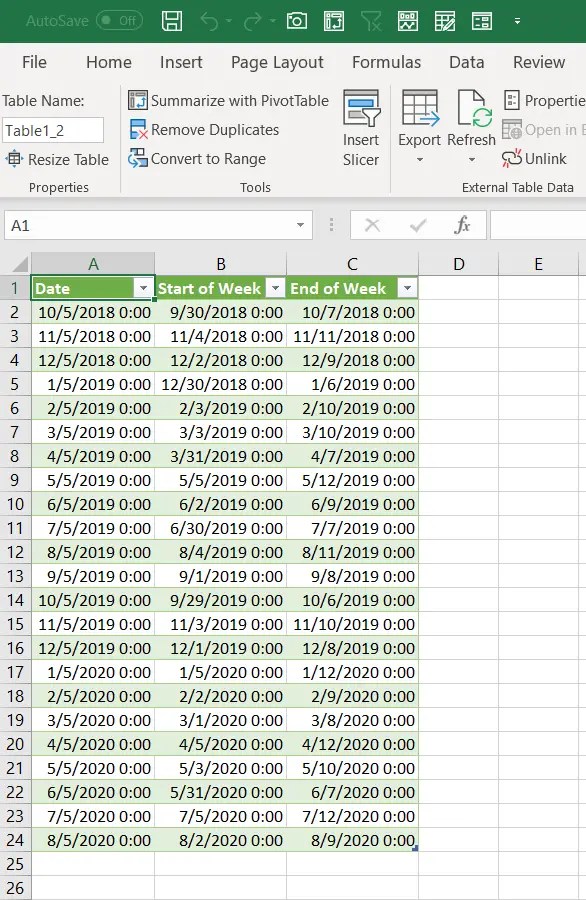The image size is (586, 900).
Task: Click the Resize Table button
Action: pyautogui.click(x=58, y=159)
